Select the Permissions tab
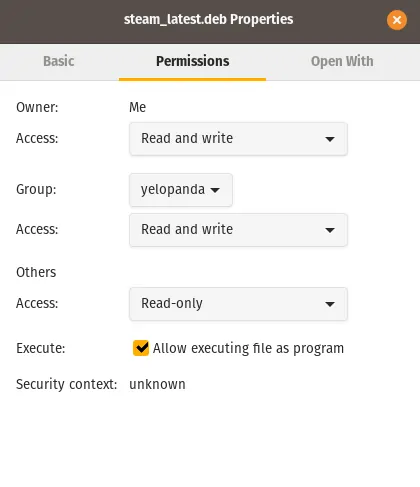420x487 pixels. pyautogui.click(x=193, y=62)
